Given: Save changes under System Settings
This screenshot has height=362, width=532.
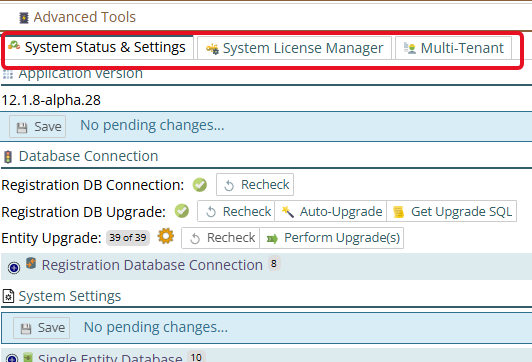Looking at the screenshot, I should pyautogui.click(x=41, y=328).
